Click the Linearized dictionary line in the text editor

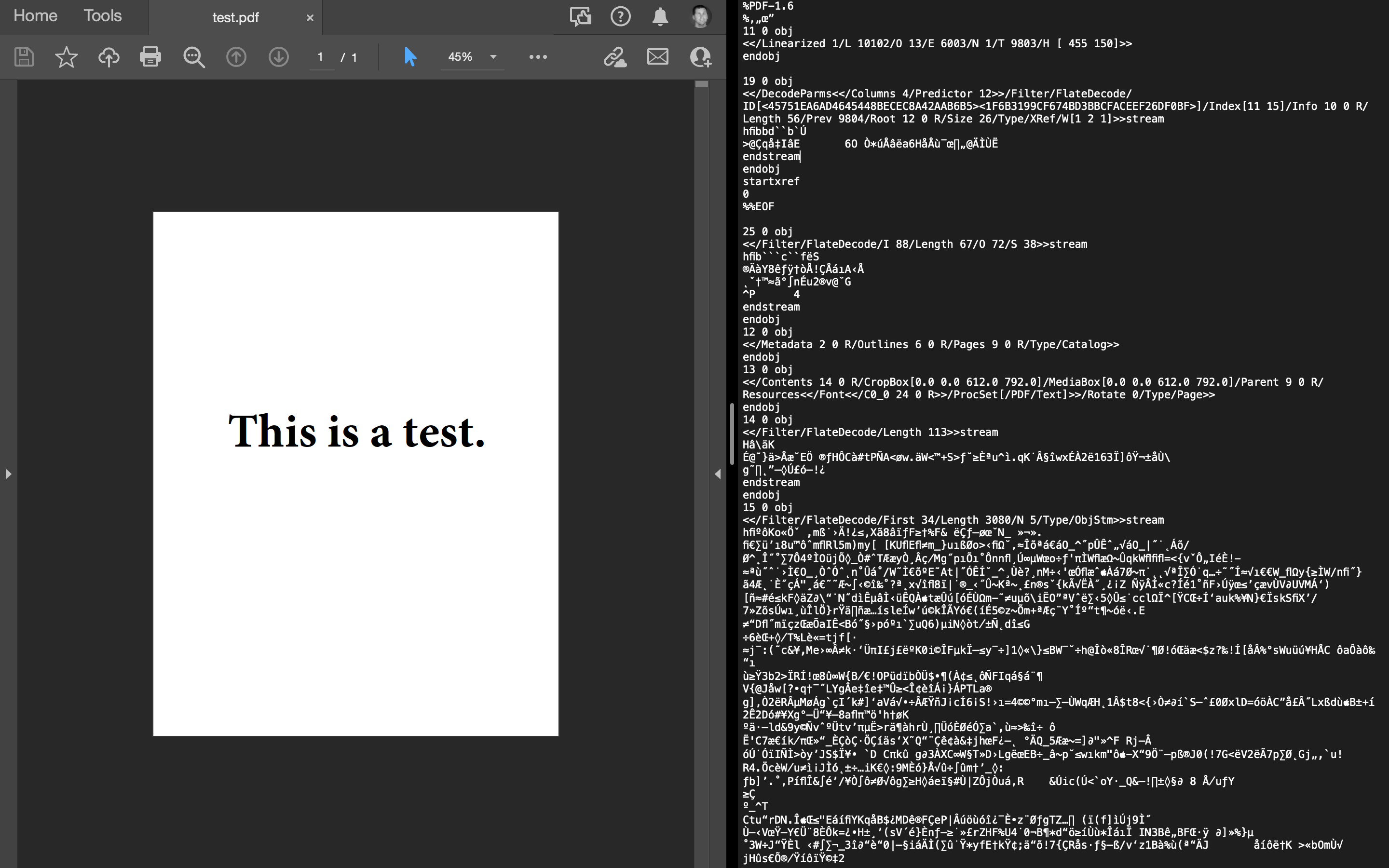937,43
